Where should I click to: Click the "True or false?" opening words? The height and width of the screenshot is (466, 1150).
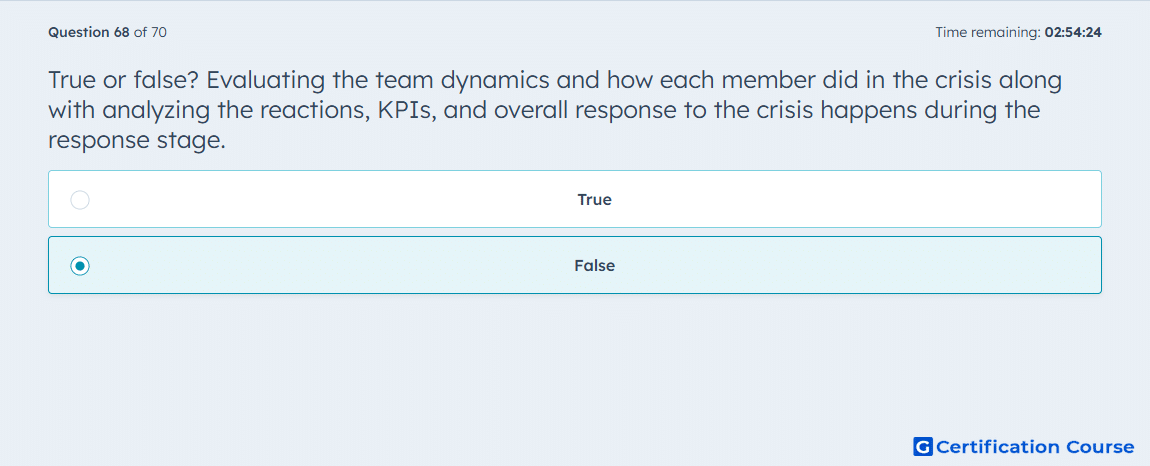point(124,80)
